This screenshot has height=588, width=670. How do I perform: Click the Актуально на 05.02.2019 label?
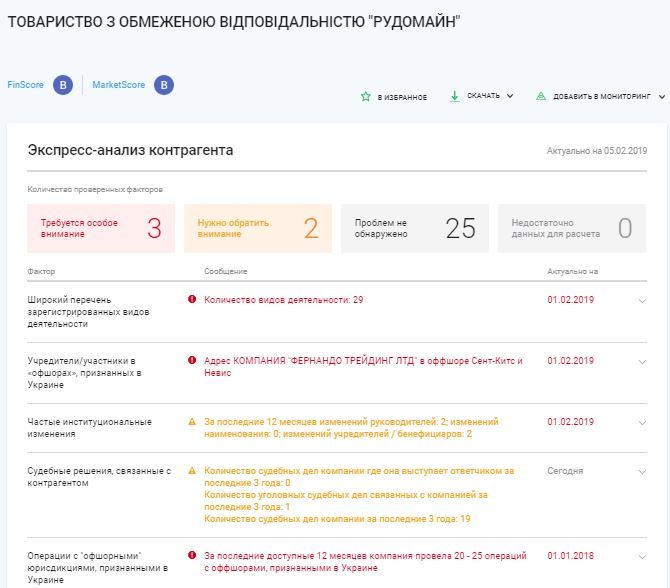pos(597,151)
